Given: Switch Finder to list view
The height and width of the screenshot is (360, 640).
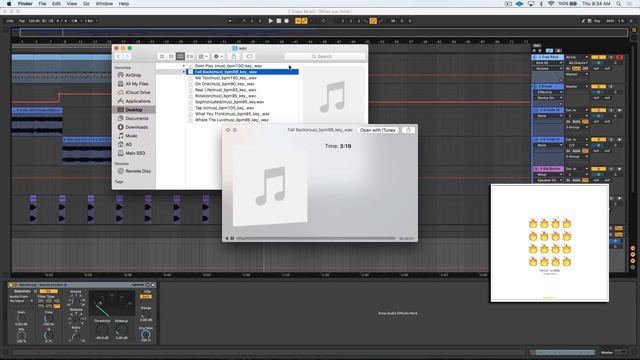Looking at the screenshot, I should click(x=171, y=56).
